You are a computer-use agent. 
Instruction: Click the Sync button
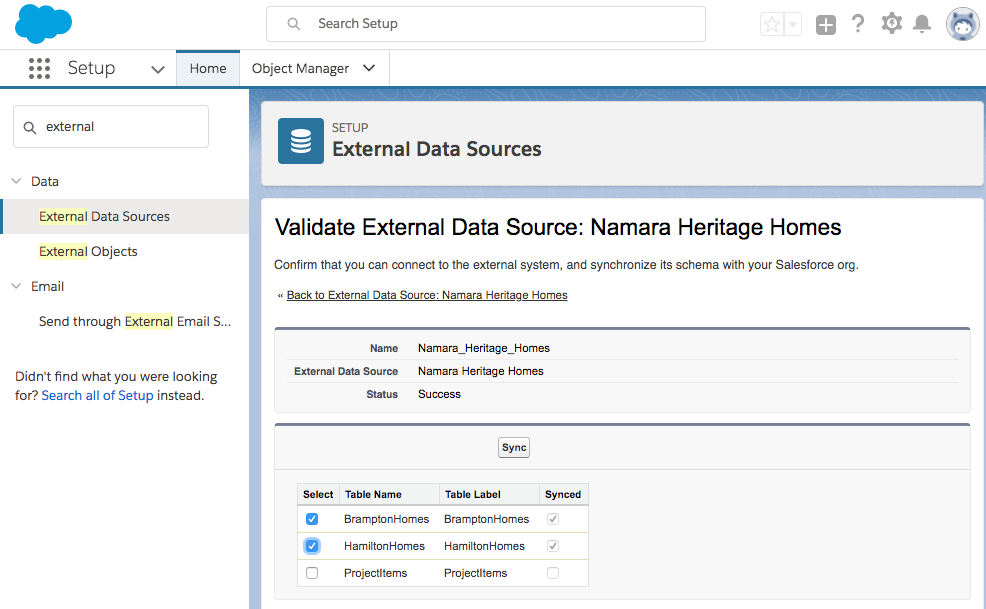tap(513, 447)
